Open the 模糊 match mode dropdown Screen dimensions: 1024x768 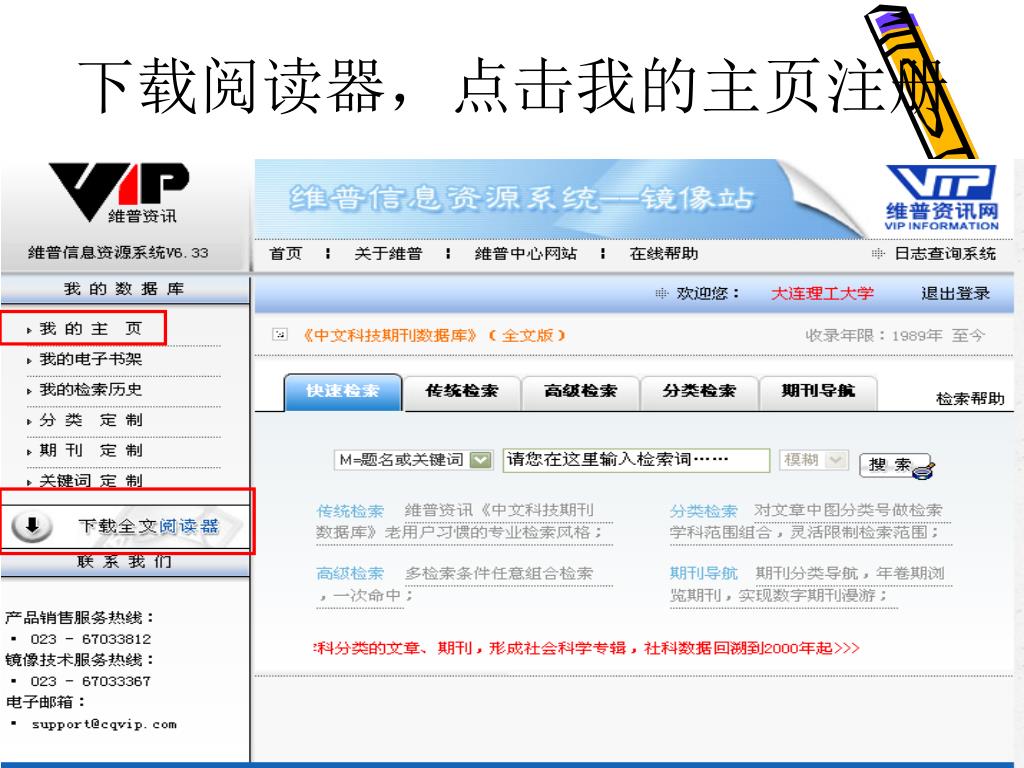click(x=814, y=460)
